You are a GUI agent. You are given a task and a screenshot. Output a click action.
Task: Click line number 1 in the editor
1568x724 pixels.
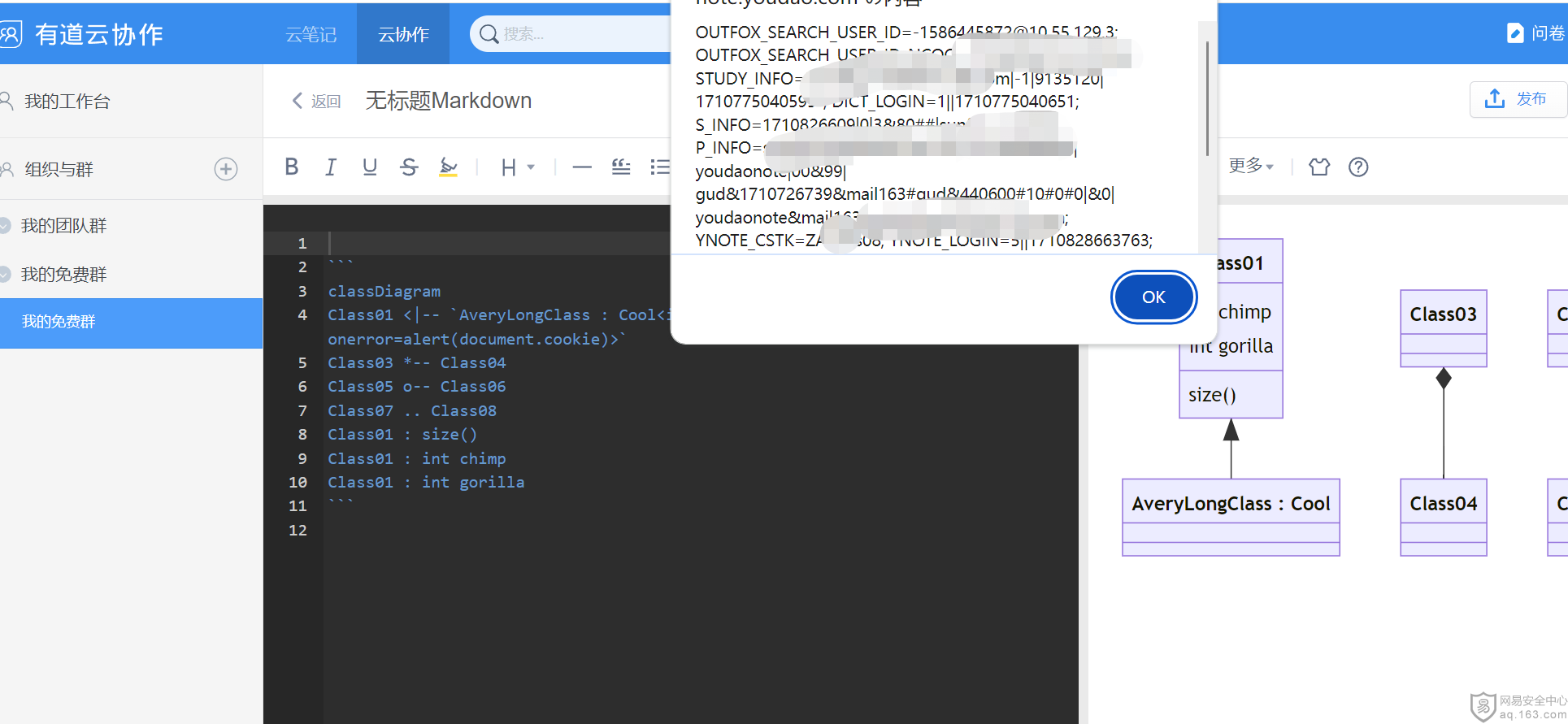click(302, 243)
